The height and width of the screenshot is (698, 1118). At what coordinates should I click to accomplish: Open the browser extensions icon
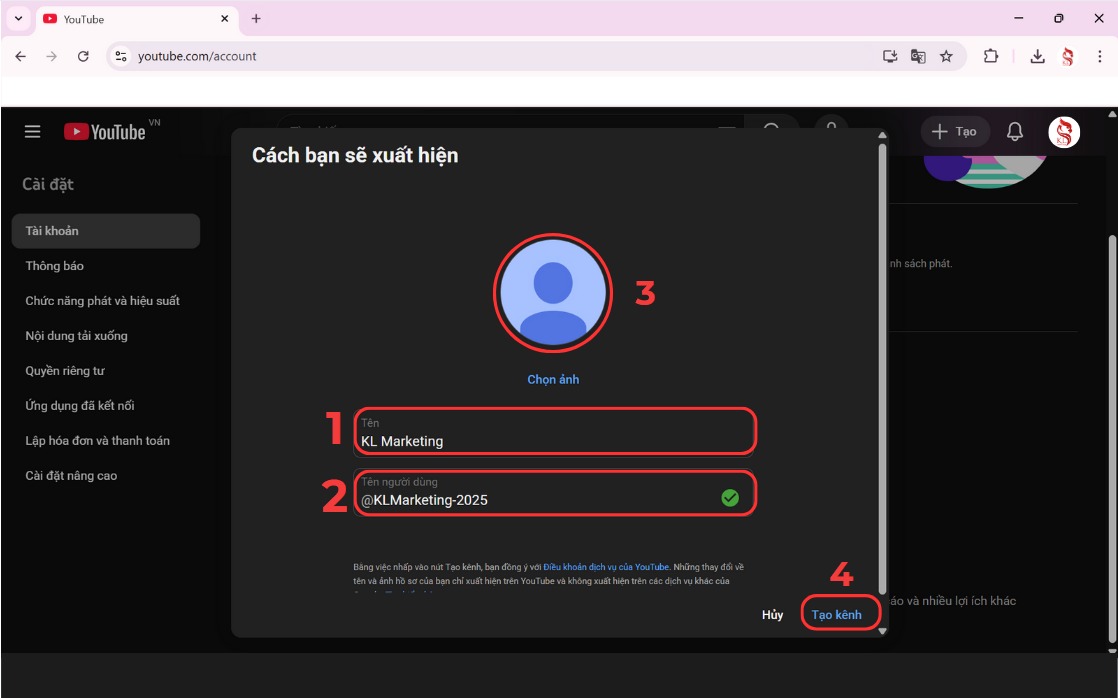point(990,56)
